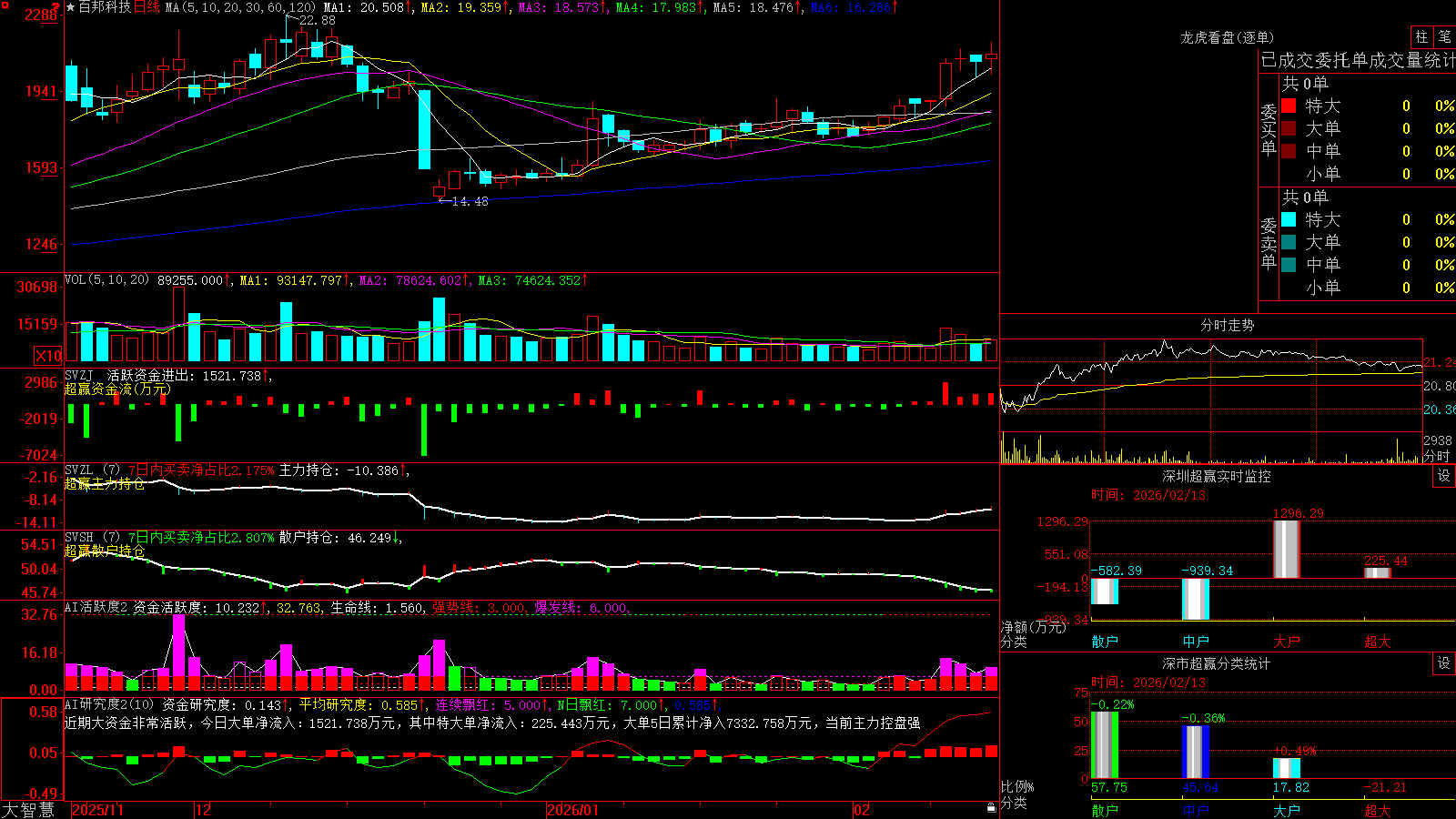Click the 超赢资金流(万元) label
The image size is (1456, 819).
(117, 389)
